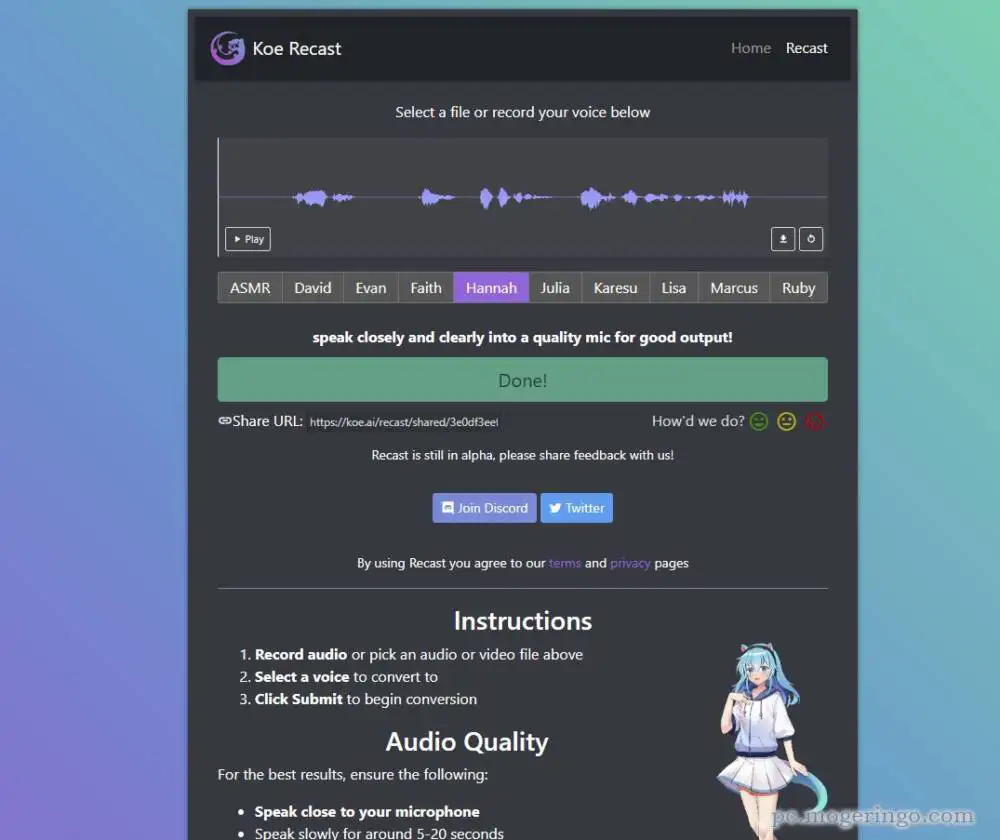Click inside the audio waveform display
The width and height of the screenshot is (1000, 840).
coord(522,198)
